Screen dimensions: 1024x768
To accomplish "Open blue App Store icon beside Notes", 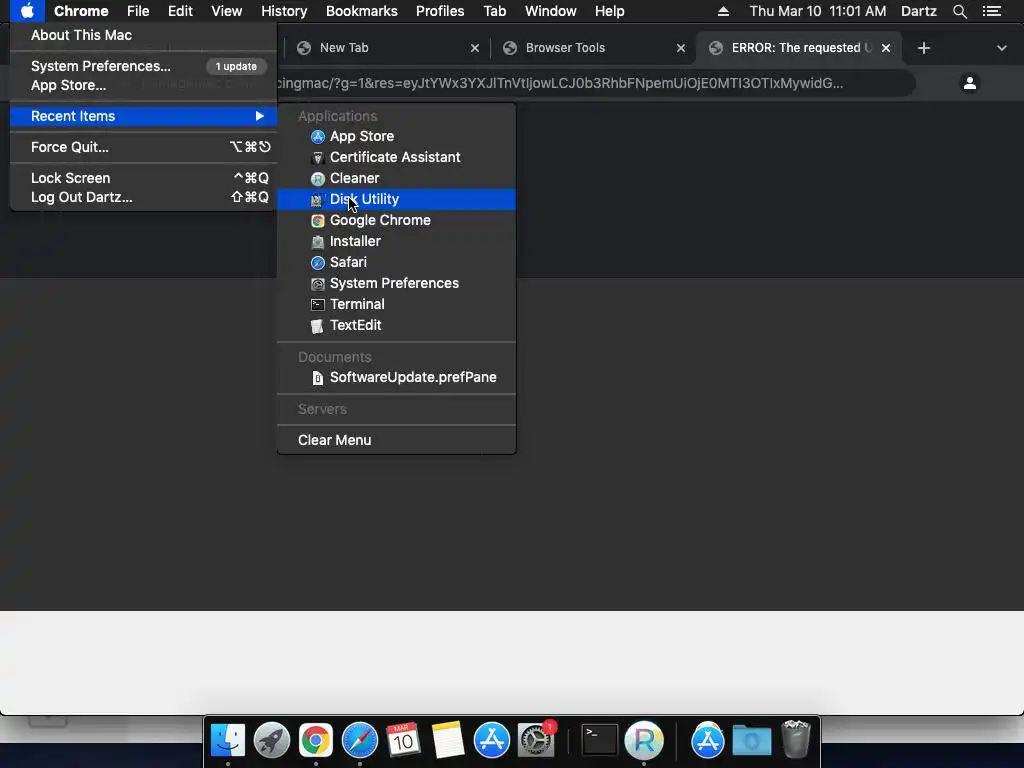I will click(x=491, y=741).
